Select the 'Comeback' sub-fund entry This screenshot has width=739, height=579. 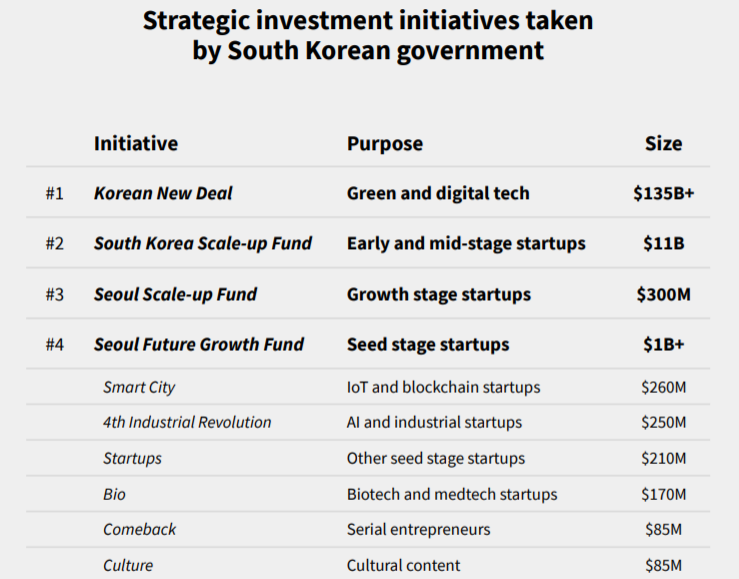pos(139,529)
